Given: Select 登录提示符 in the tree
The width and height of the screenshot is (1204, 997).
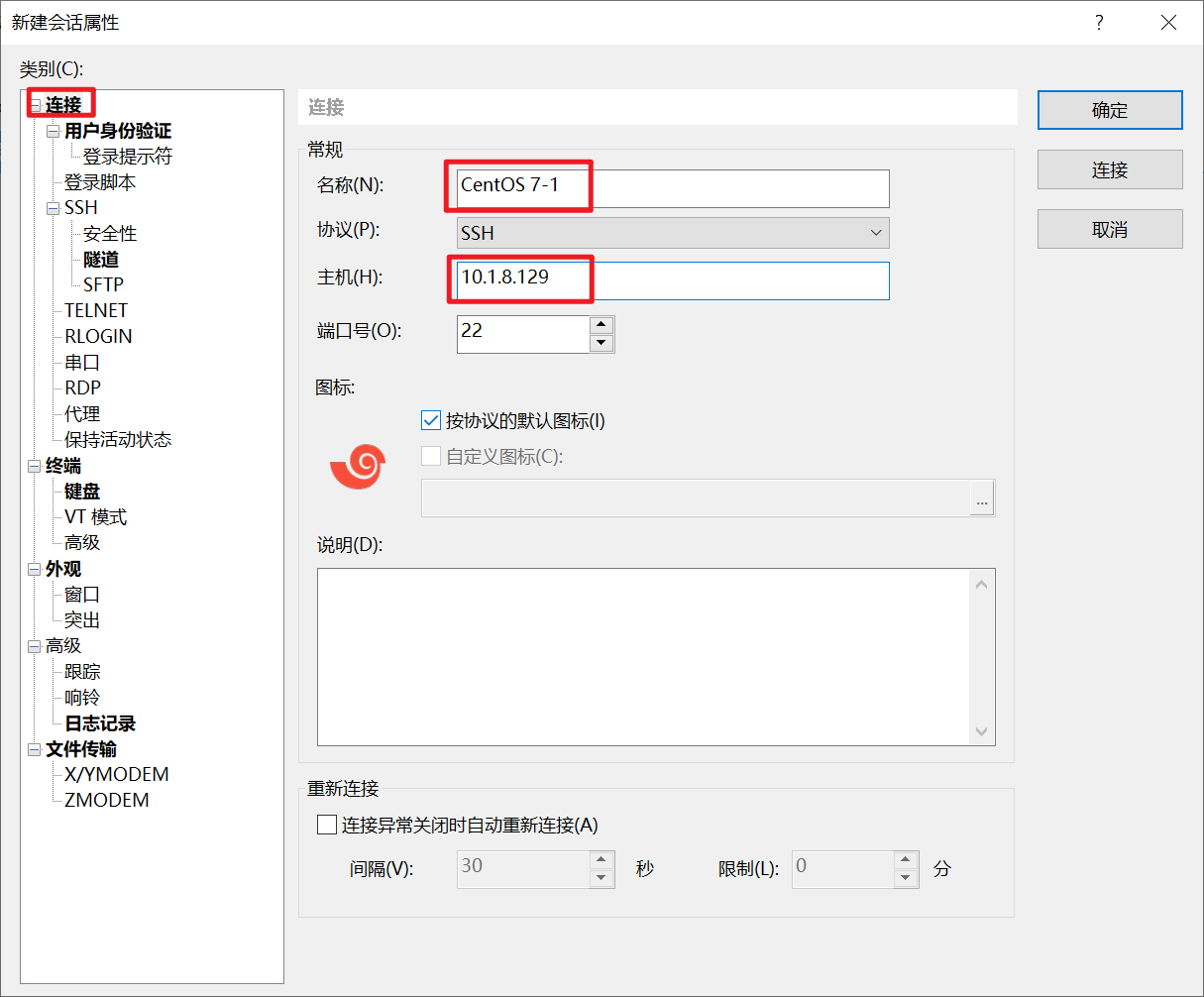Looking at the screenshot, I should click(128, 157).
